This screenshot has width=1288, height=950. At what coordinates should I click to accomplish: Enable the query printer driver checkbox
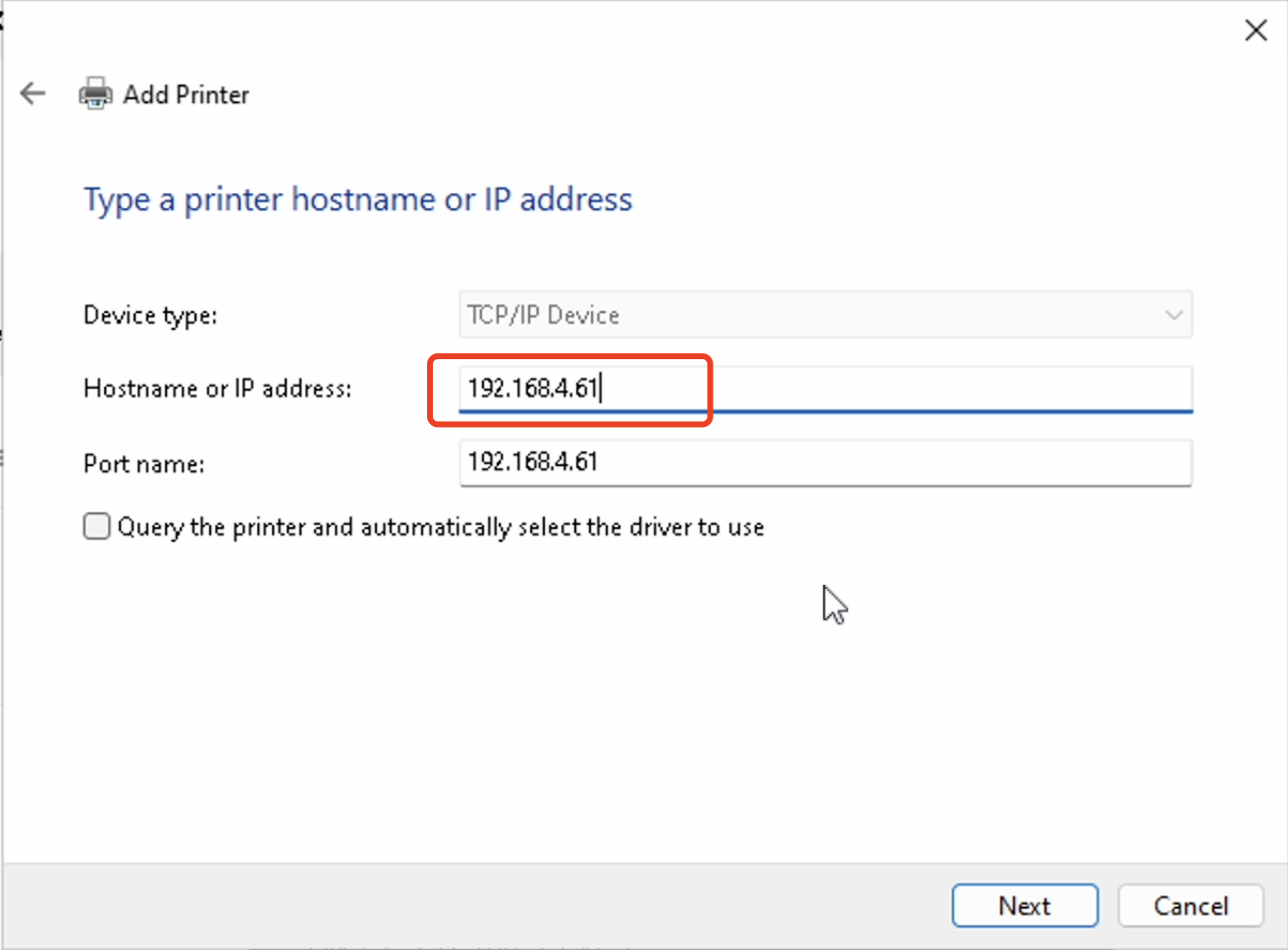(x=96, y=526)
